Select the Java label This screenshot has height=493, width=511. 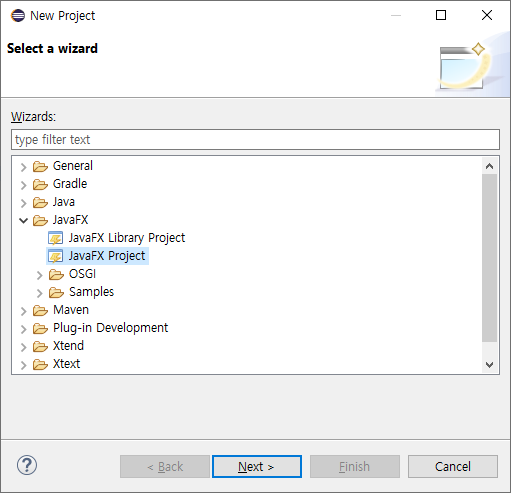(x=64, y=202)
